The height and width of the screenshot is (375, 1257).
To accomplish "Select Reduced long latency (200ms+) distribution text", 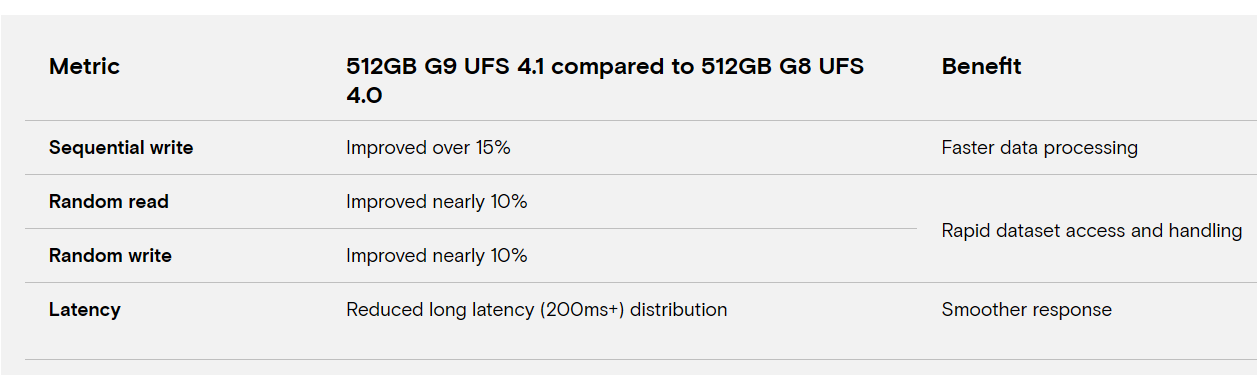I will (537, 310).
